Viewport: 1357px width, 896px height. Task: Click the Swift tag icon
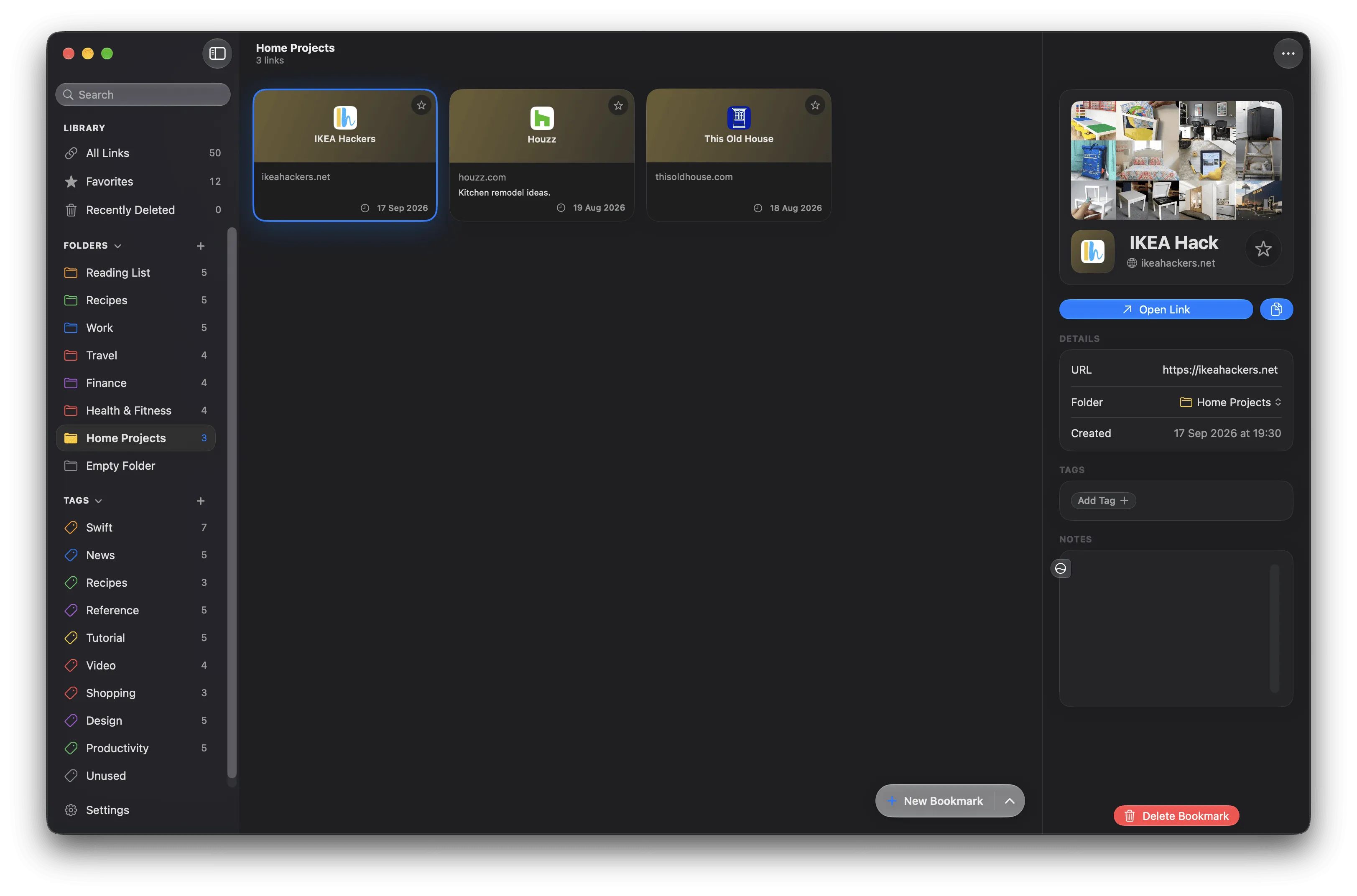71,527
